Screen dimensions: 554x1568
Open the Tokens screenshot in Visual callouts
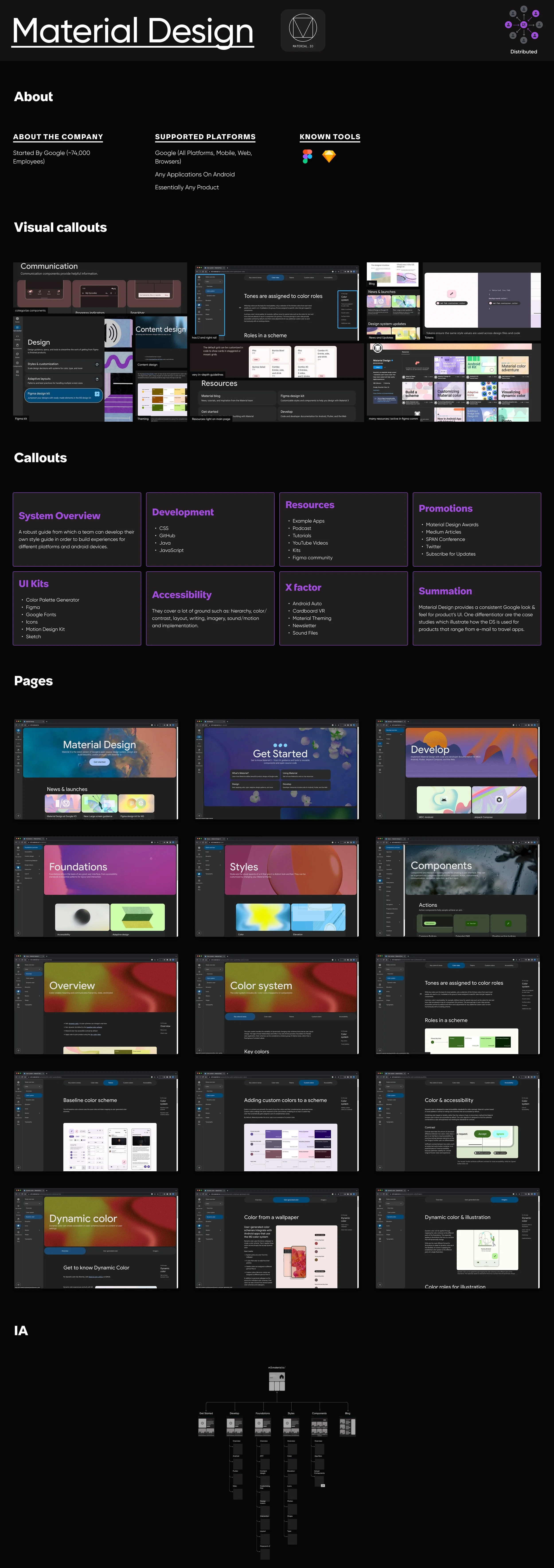pos(482,301)
